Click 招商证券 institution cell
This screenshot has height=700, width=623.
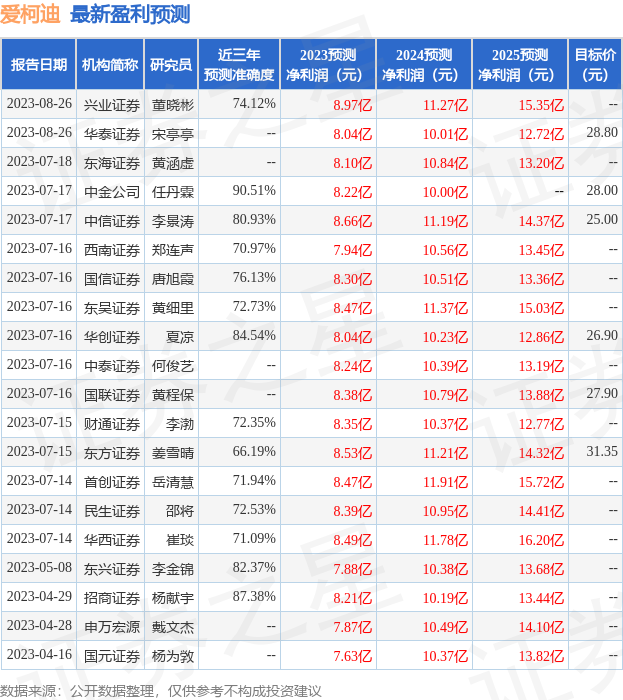tap(112, 598)
